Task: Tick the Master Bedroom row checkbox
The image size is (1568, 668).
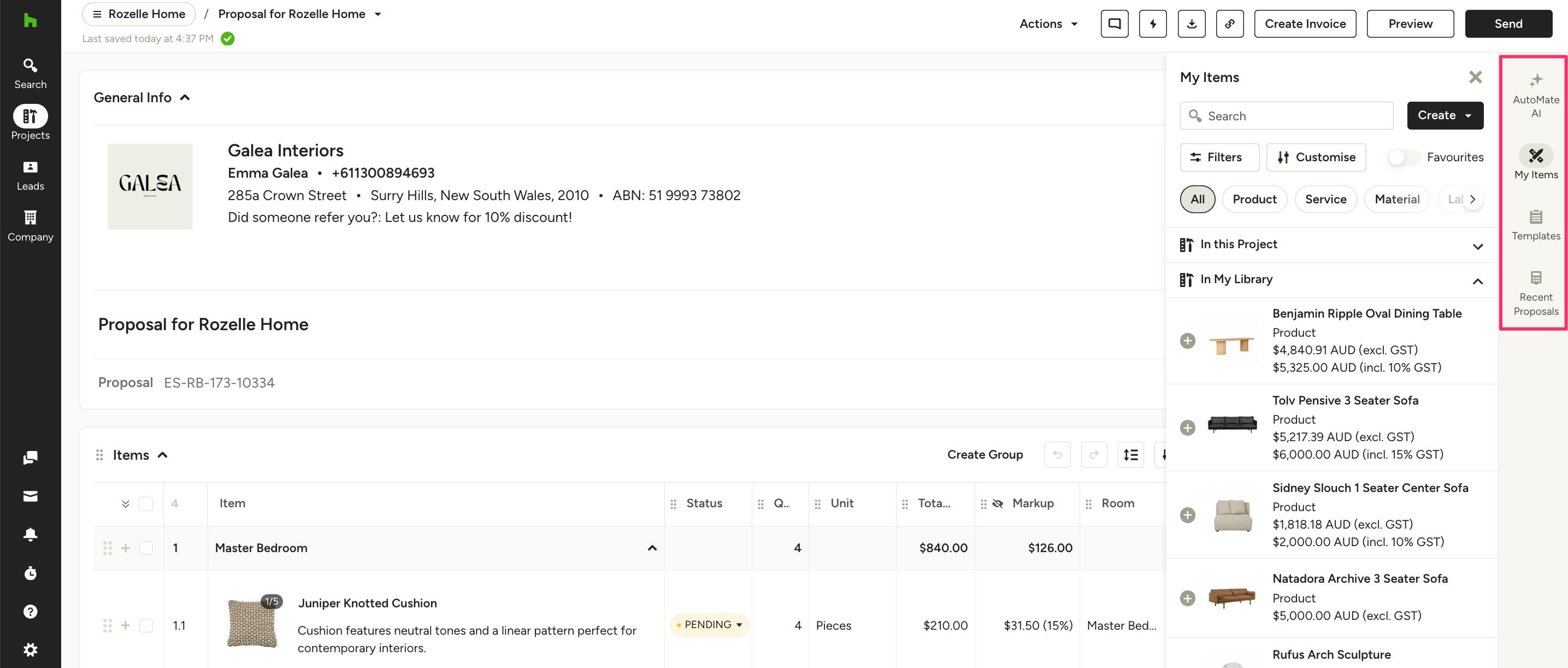Action: (x=146, y=548)
